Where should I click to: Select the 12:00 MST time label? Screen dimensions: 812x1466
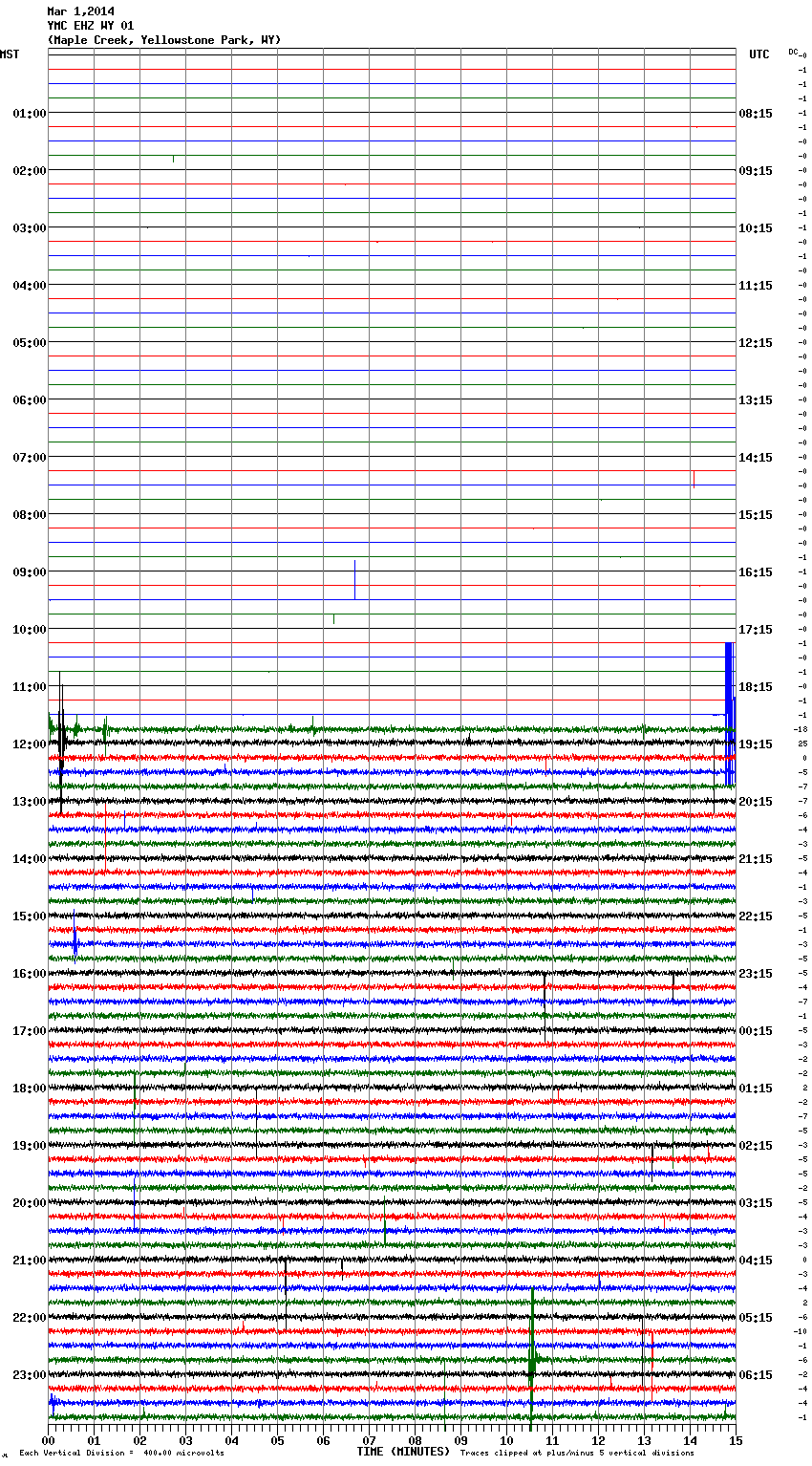tap(30, 744)
